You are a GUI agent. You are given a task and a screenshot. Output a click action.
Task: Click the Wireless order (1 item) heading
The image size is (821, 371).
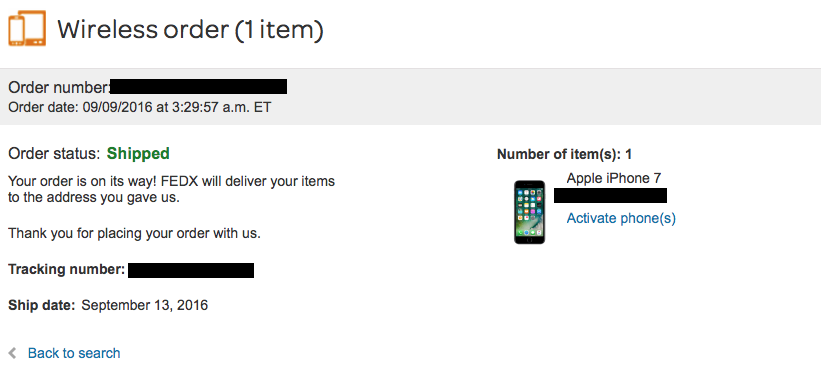pyautogui.click(x=190, y=29)
